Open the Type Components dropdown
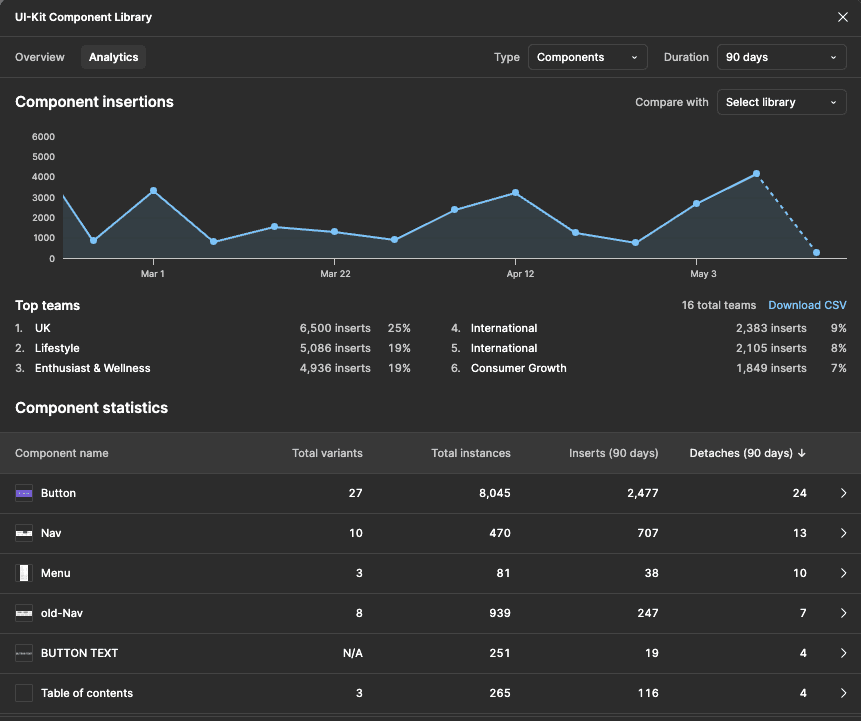Screen dimensions: 861x721 click(x=587, y=57)
